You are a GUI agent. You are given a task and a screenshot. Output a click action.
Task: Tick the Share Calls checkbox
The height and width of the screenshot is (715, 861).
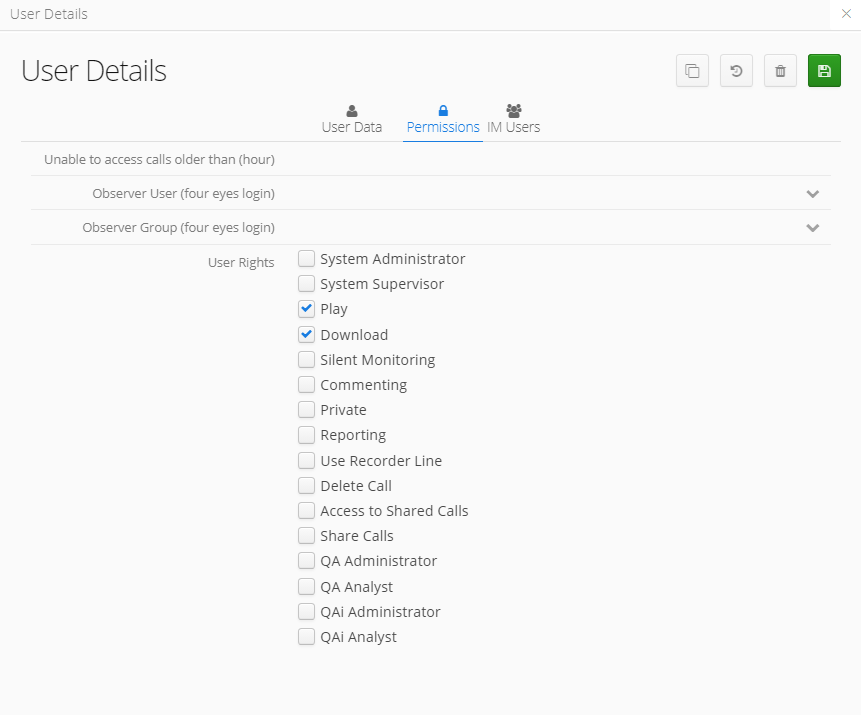tap(306, 535)
